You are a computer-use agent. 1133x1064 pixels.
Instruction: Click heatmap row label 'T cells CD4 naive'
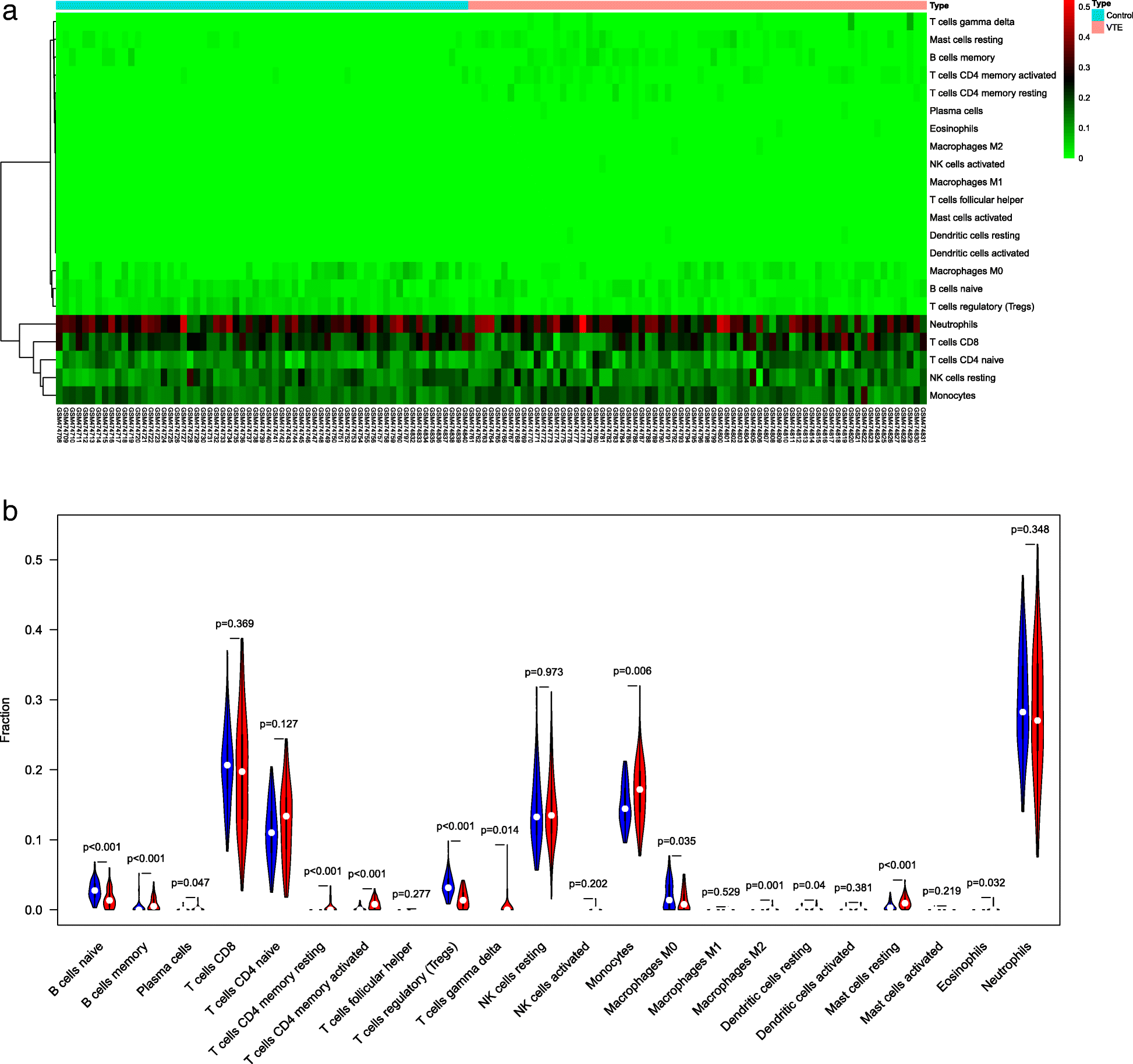(966, 360)
